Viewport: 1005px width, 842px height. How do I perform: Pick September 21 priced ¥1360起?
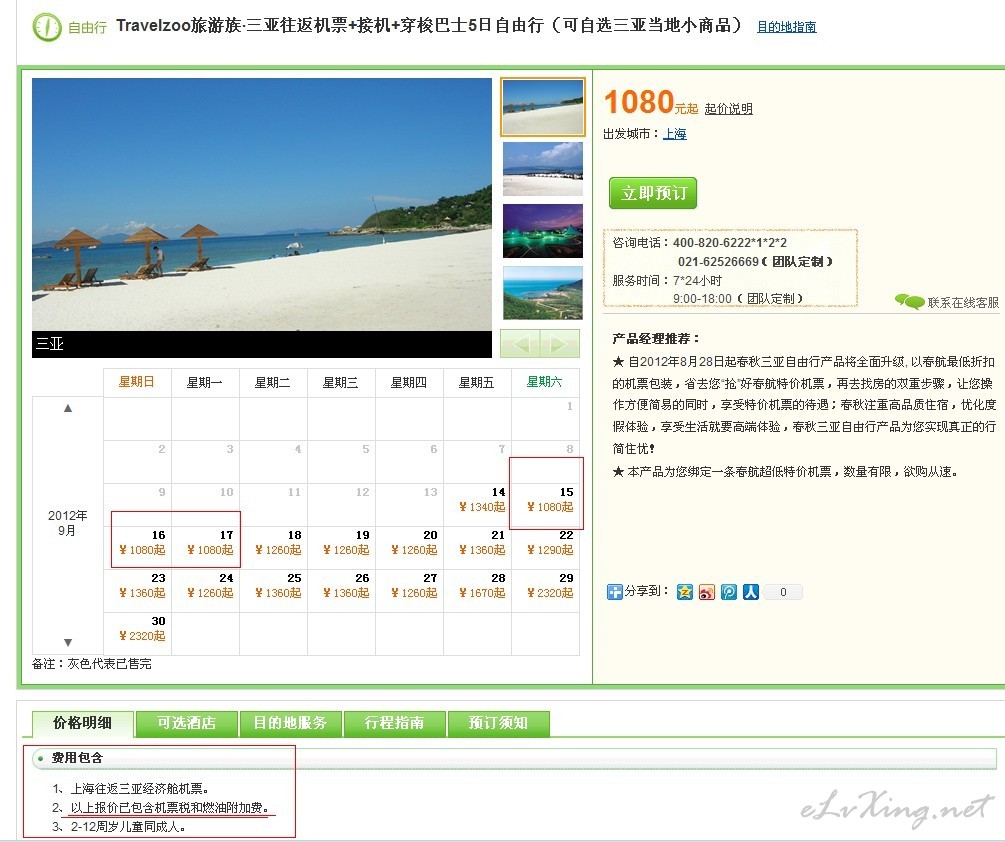pyautogui.click(x=478, y=548)
